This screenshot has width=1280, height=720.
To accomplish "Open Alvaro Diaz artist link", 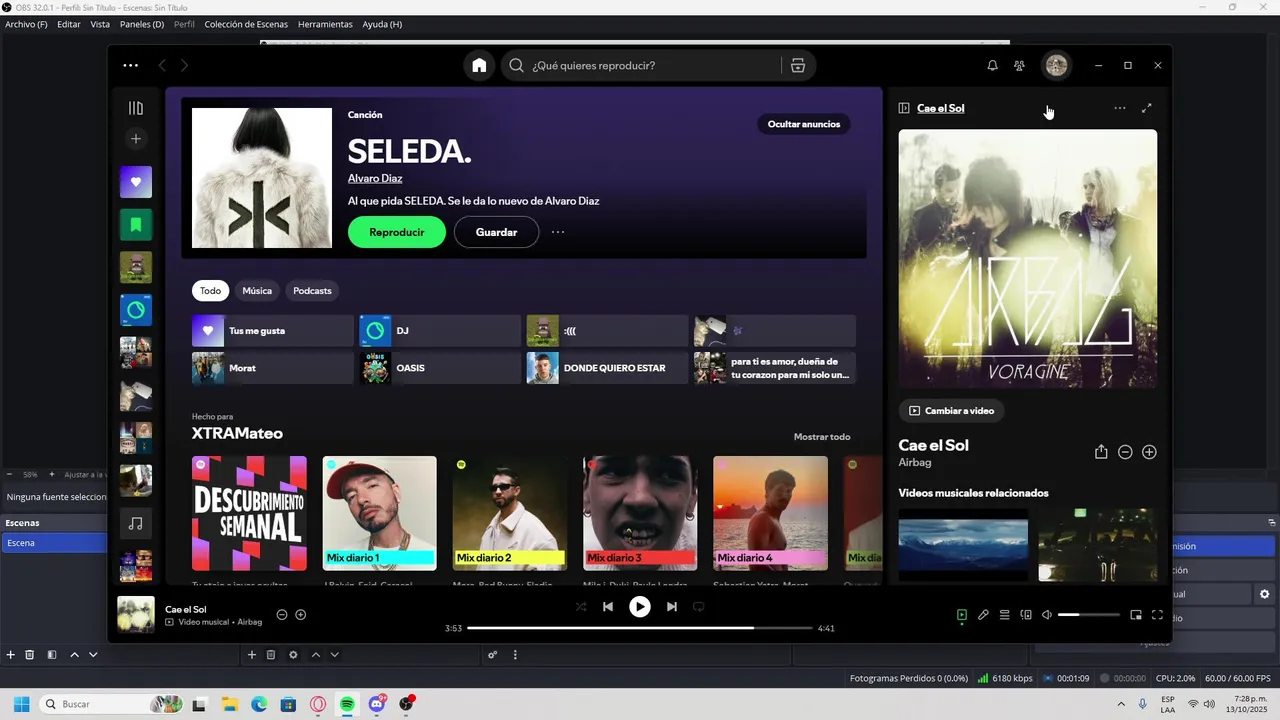I will (x=375, y=178).
